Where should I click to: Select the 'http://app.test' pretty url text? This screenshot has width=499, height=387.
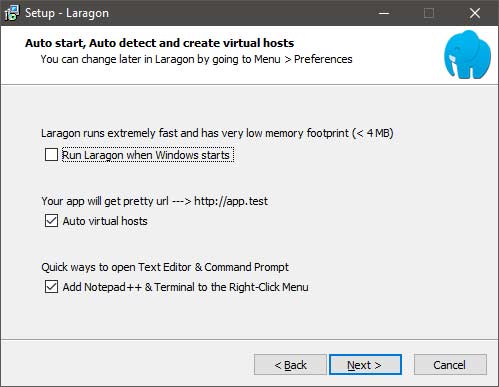click(x=231, y=201)
